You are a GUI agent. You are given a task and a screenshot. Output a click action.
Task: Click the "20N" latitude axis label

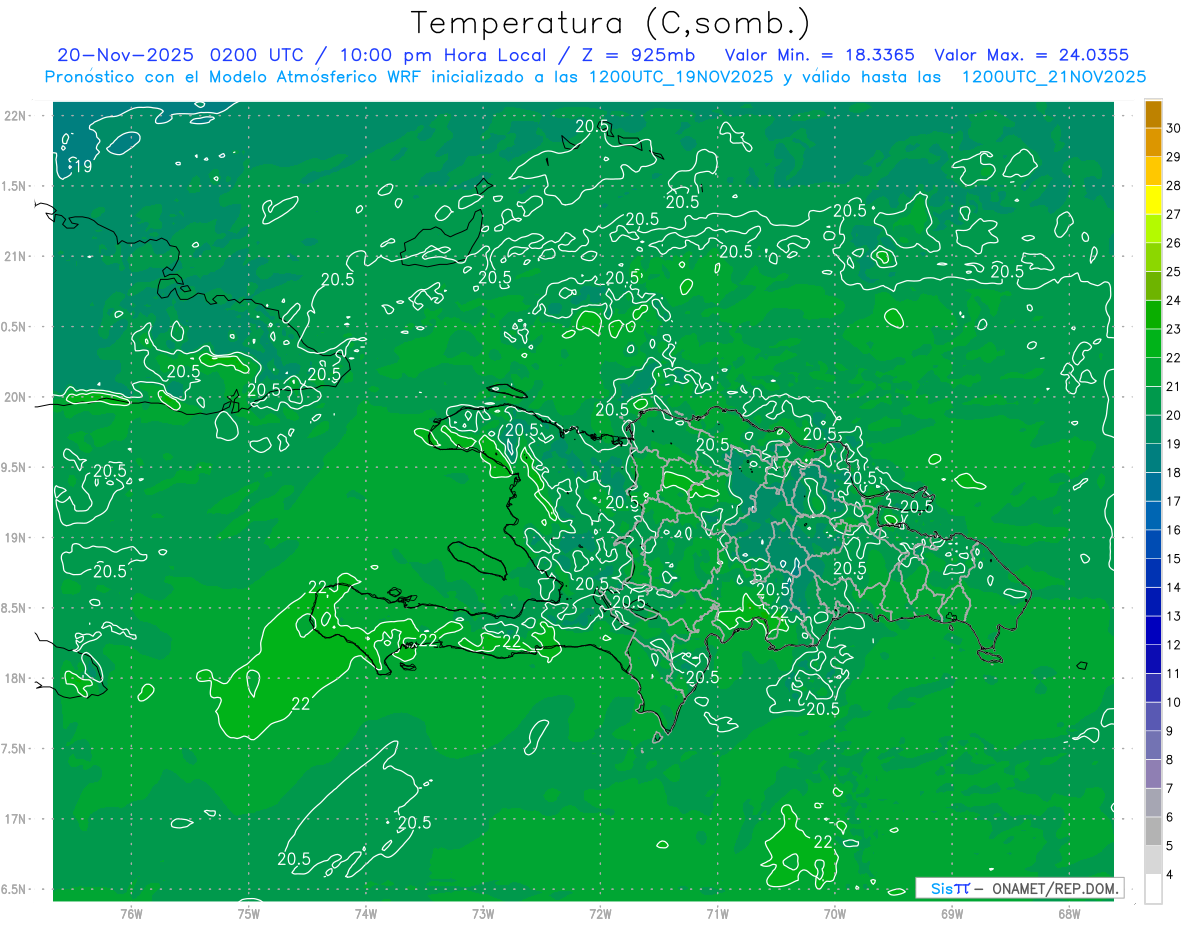pos(16,397)
